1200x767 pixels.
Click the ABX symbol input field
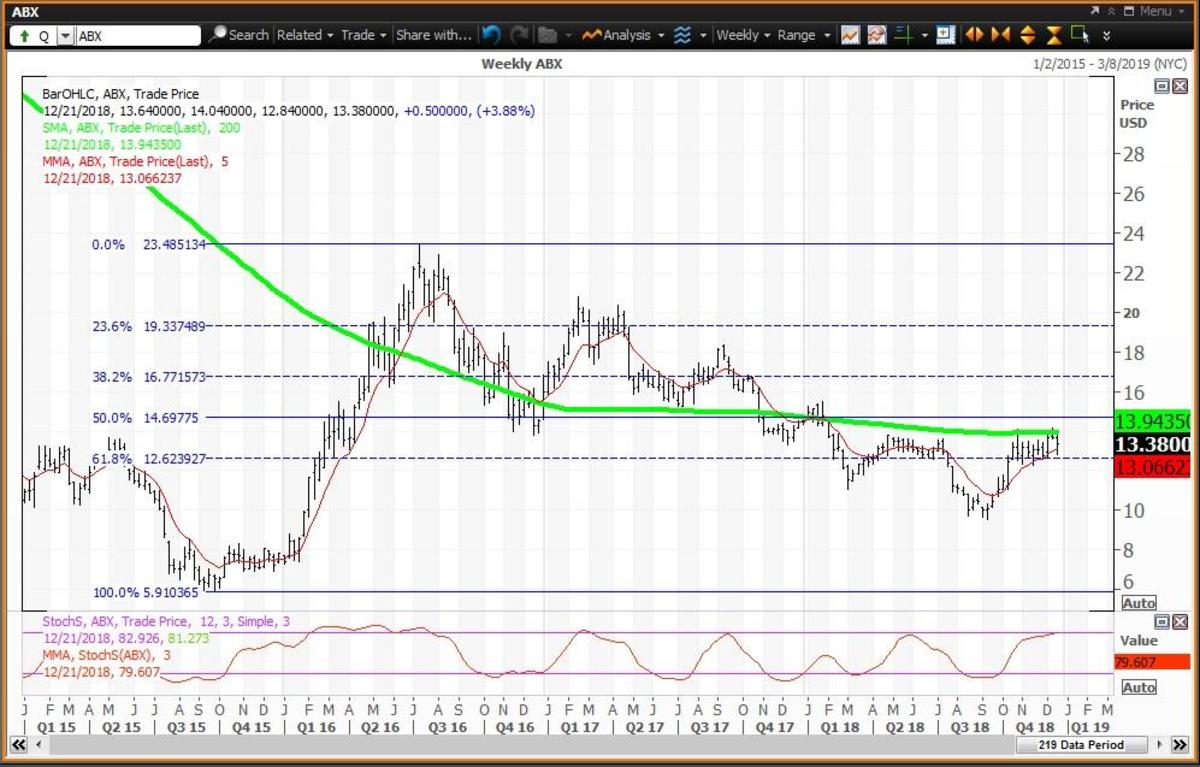[138, 35]
